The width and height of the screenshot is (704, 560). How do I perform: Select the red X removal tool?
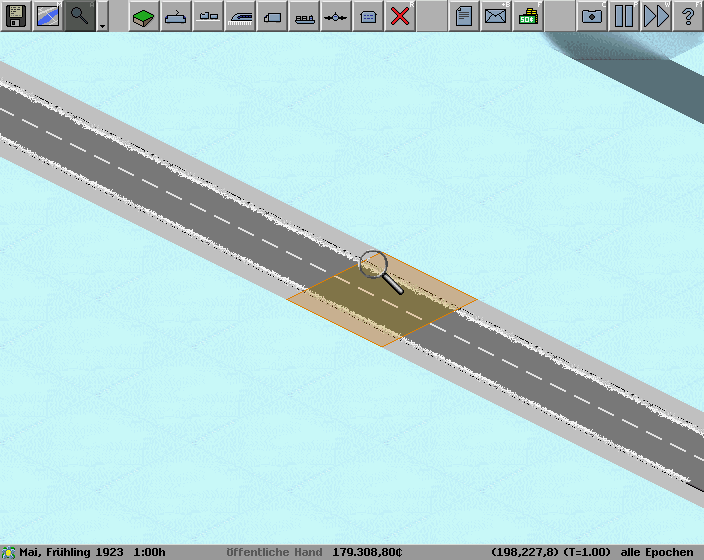(400, 16)
